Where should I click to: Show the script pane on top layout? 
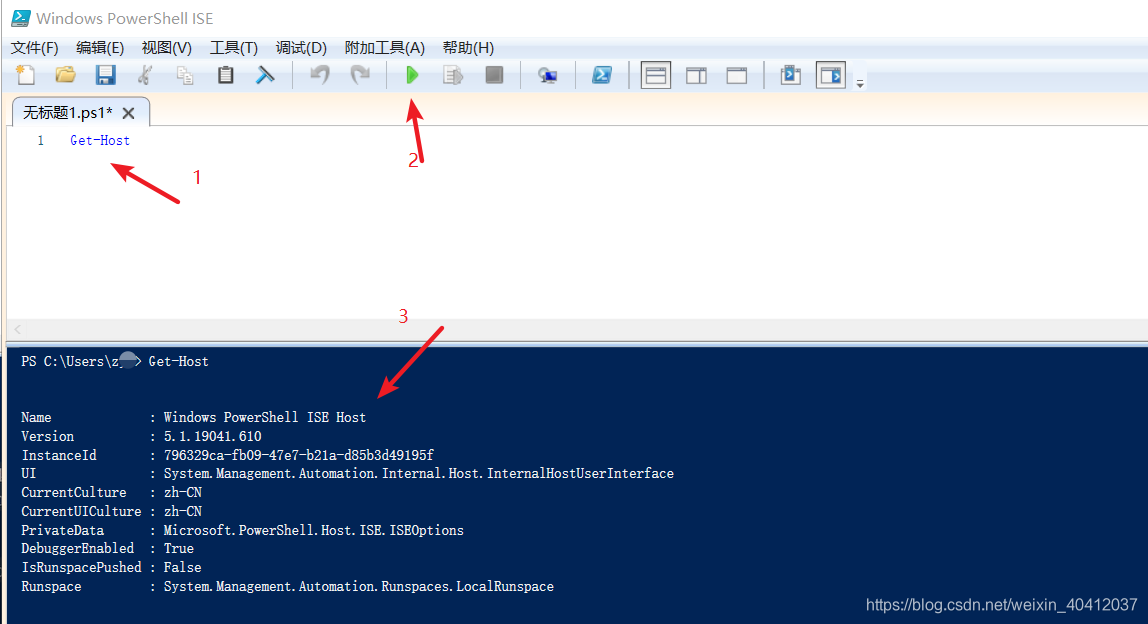(655, 75)
